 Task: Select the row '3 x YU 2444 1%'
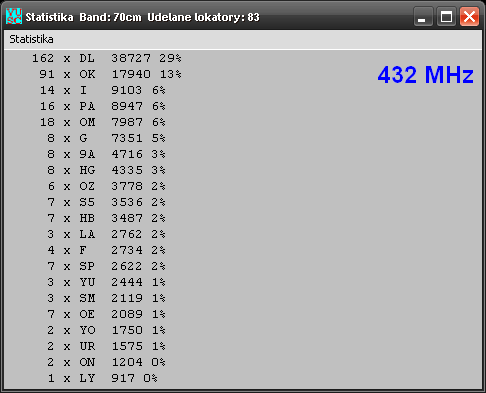[x=106, y=282]
